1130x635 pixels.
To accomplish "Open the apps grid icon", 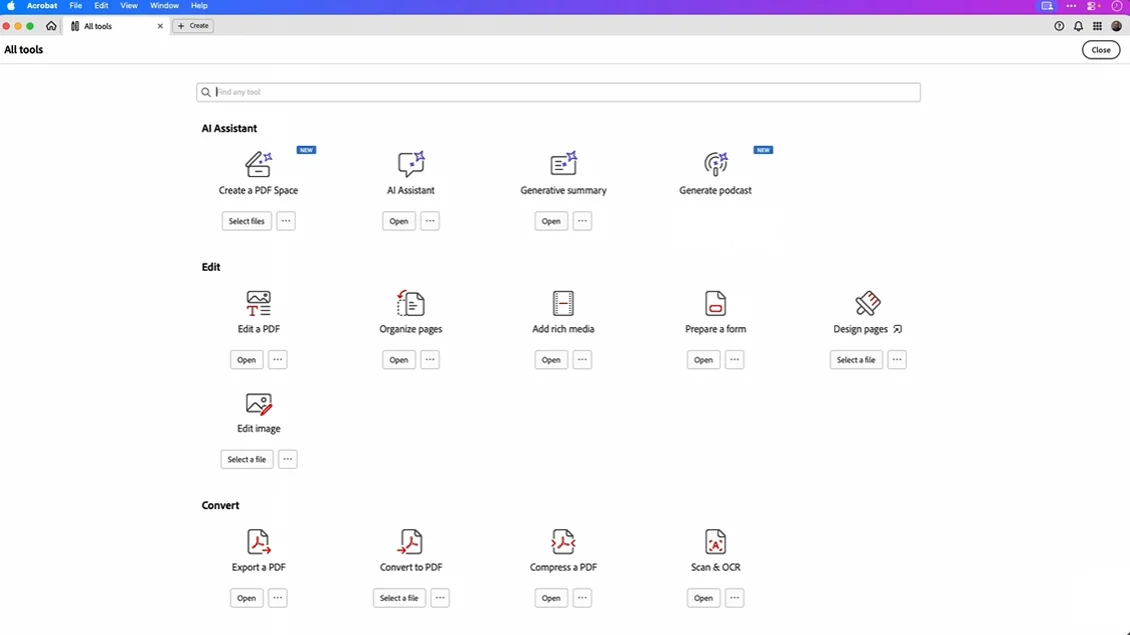I will (x=1097, y=26).
